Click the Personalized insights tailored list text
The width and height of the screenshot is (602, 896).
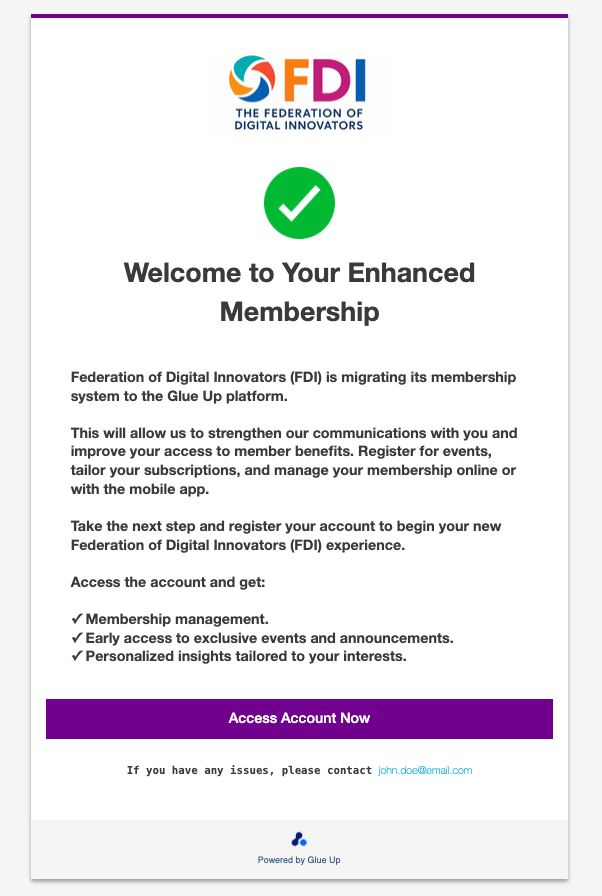[246, 656]
